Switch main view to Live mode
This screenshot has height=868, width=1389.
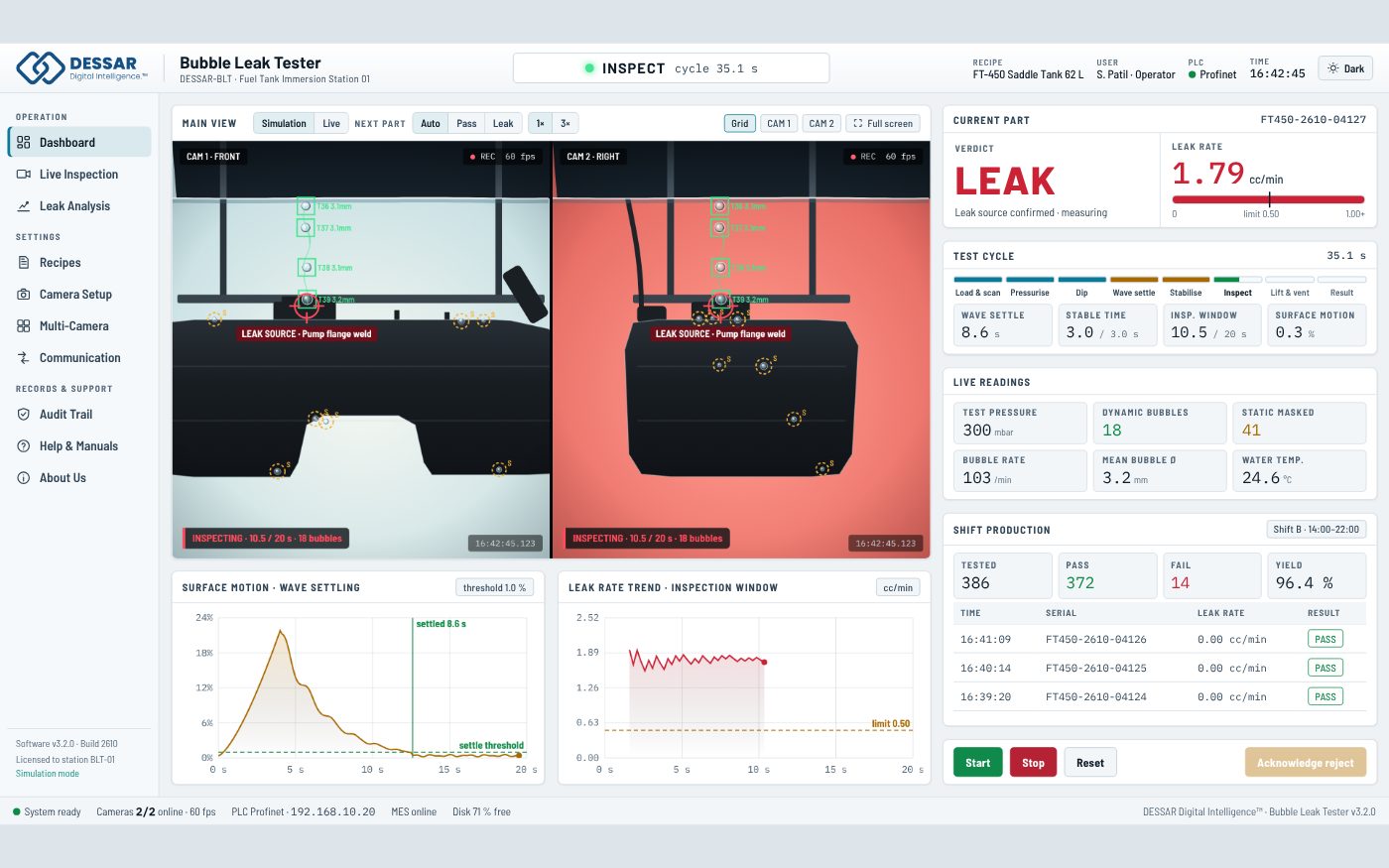pos(331,123)
